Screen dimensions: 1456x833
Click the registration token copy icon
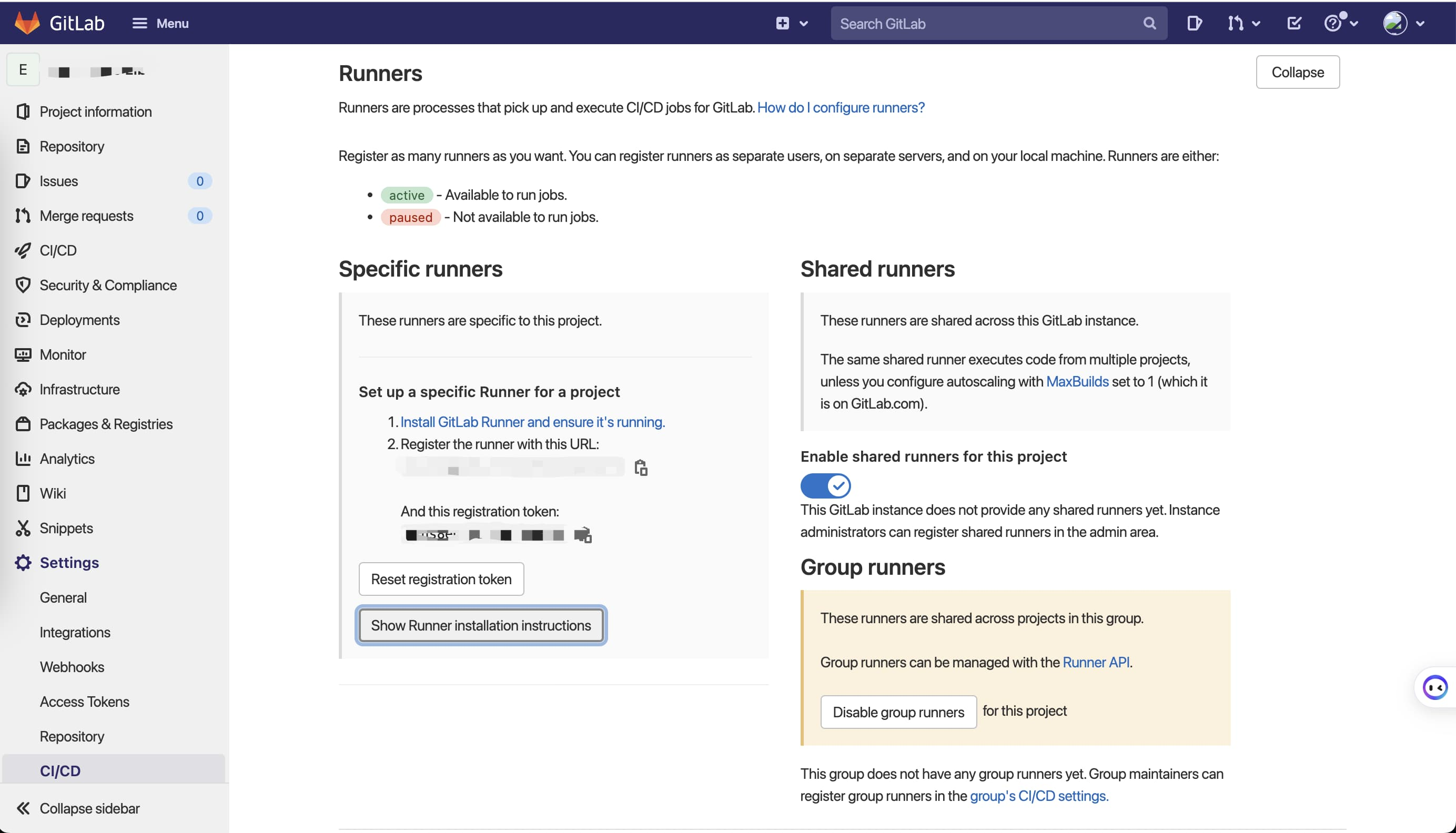tap(582, 535)
